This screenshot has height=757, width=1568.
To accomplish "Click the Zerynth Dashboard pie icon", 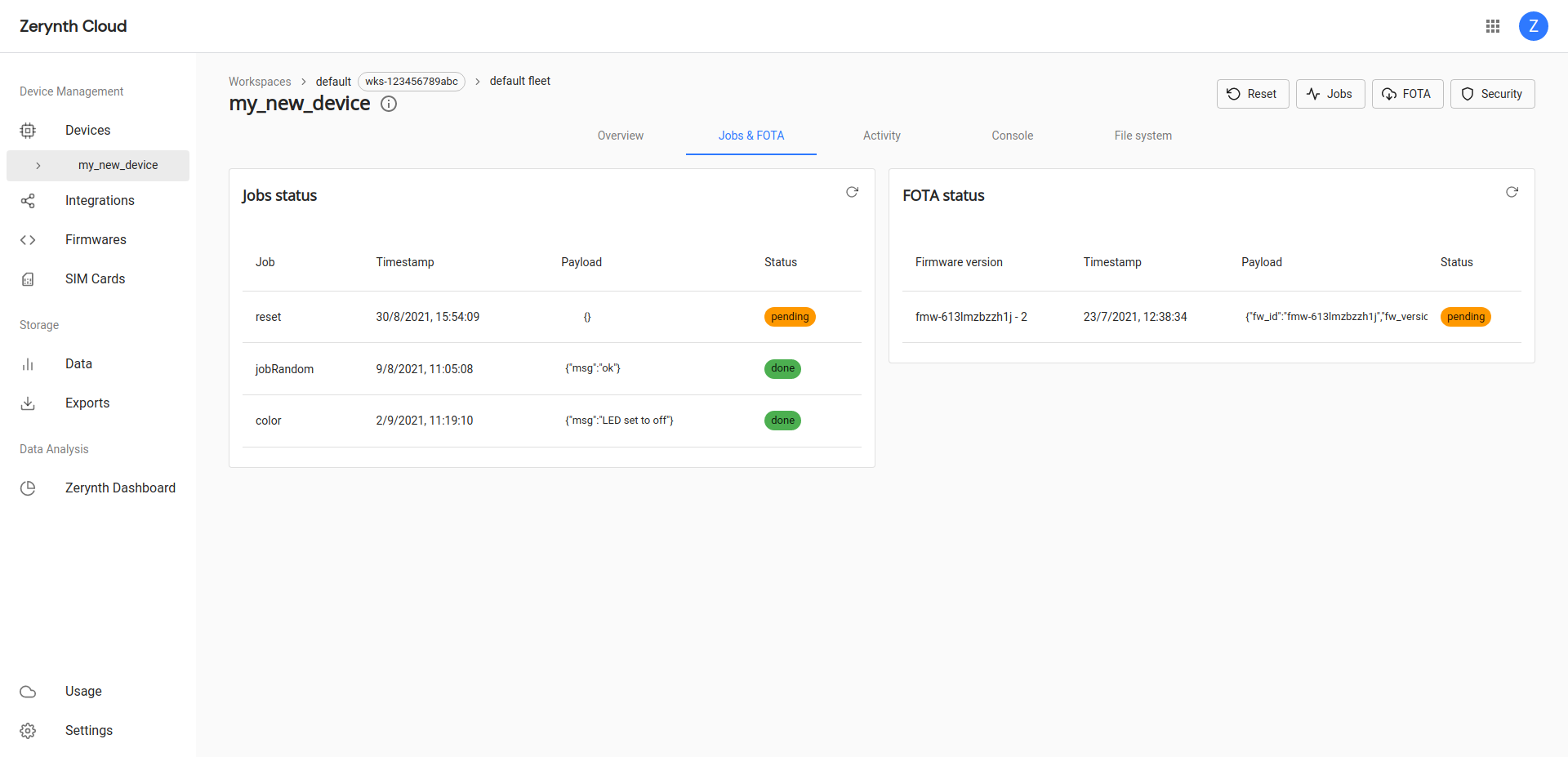I will (x=28, y=488).
